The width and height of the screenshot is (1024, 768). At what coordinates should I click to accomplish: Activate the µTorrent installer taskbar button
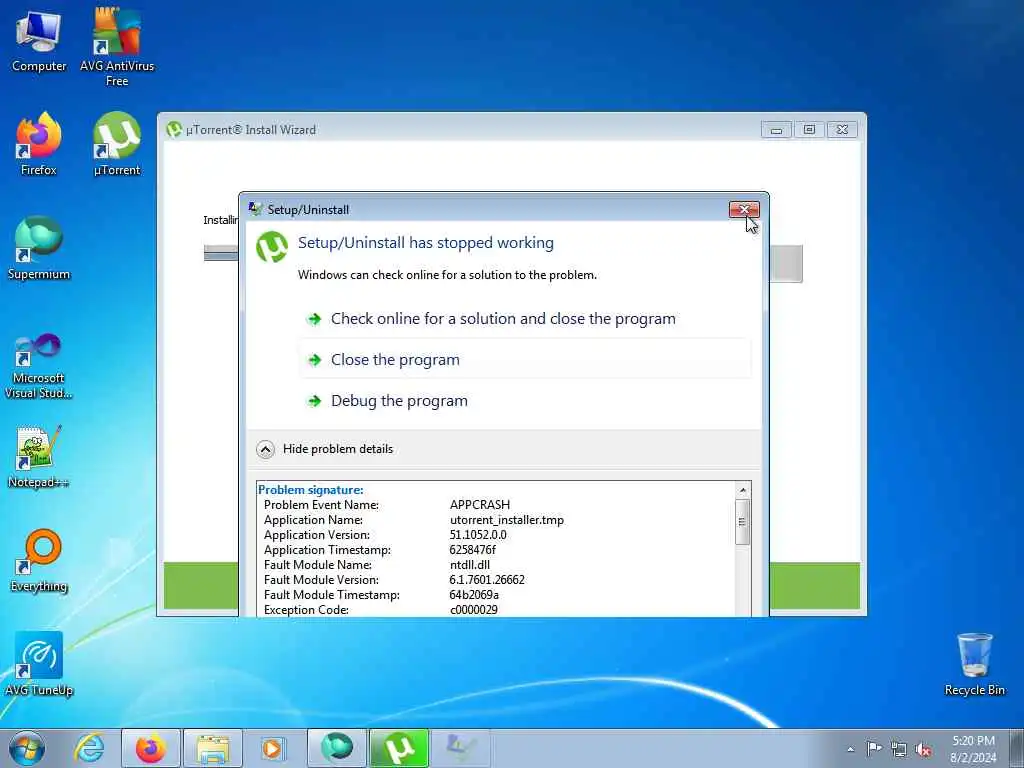(399, 748)
